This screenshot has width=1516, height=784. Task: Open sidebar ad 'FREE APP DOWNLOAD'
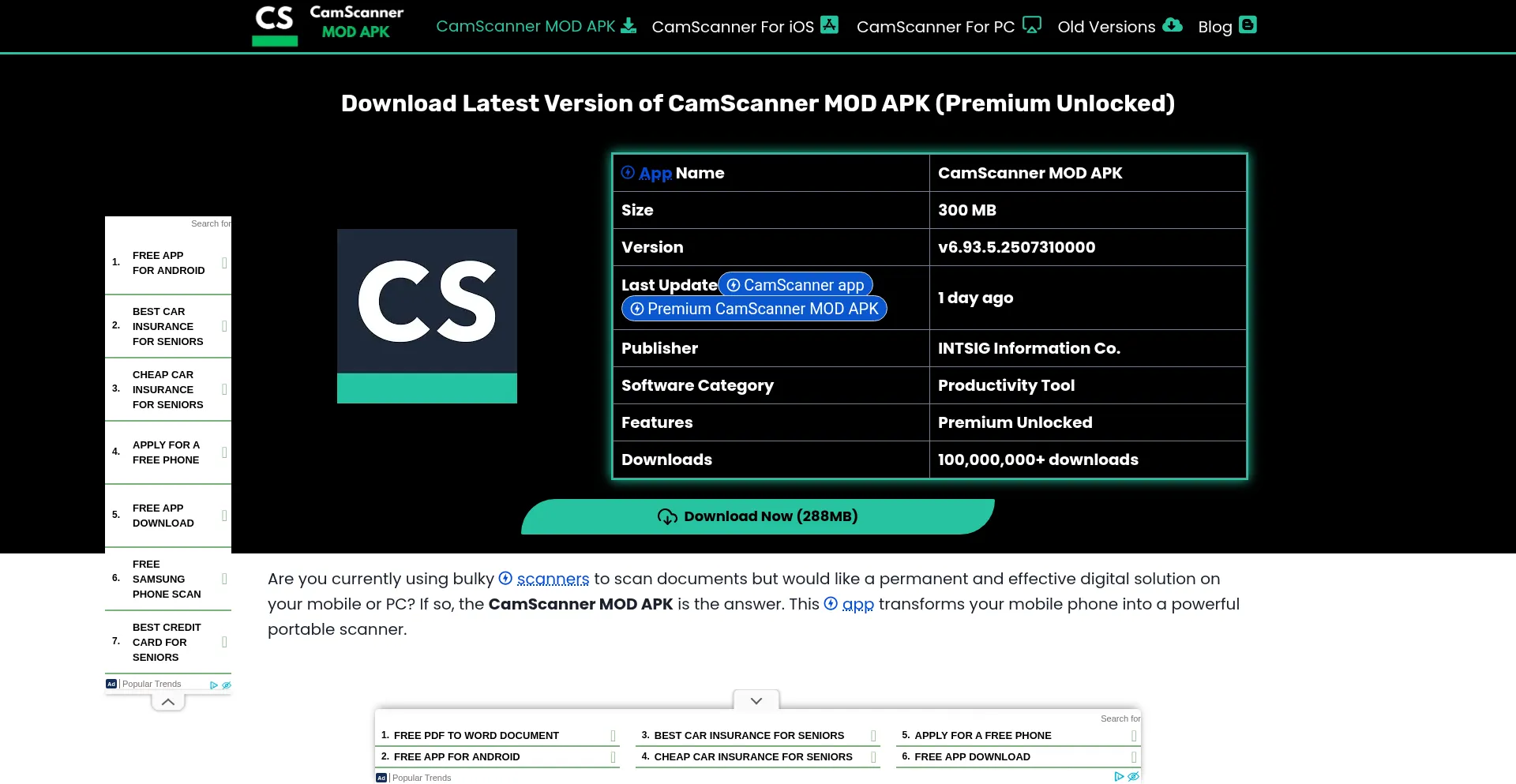point(168,516)
